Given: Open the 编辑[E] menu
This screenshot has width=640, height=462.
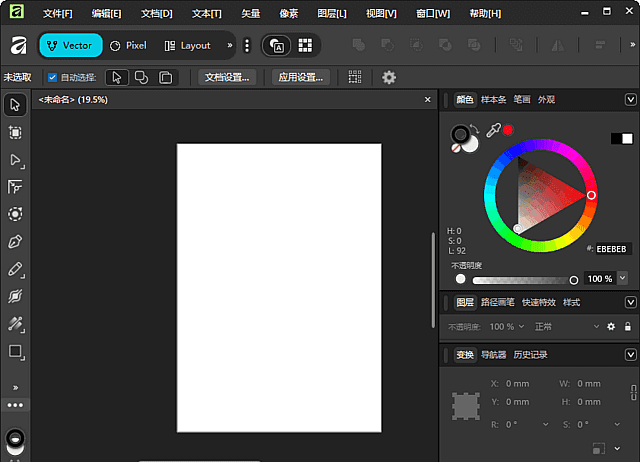Looking at the screenshot, I should click(x=107, y=14).
